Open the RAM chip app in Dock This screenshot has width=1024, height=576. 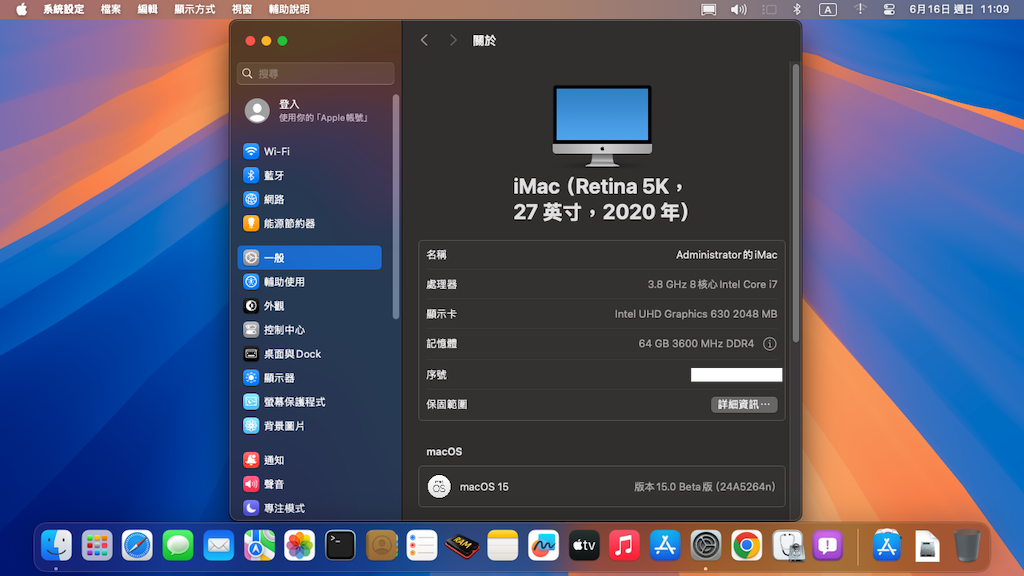[x=462, y=545]
